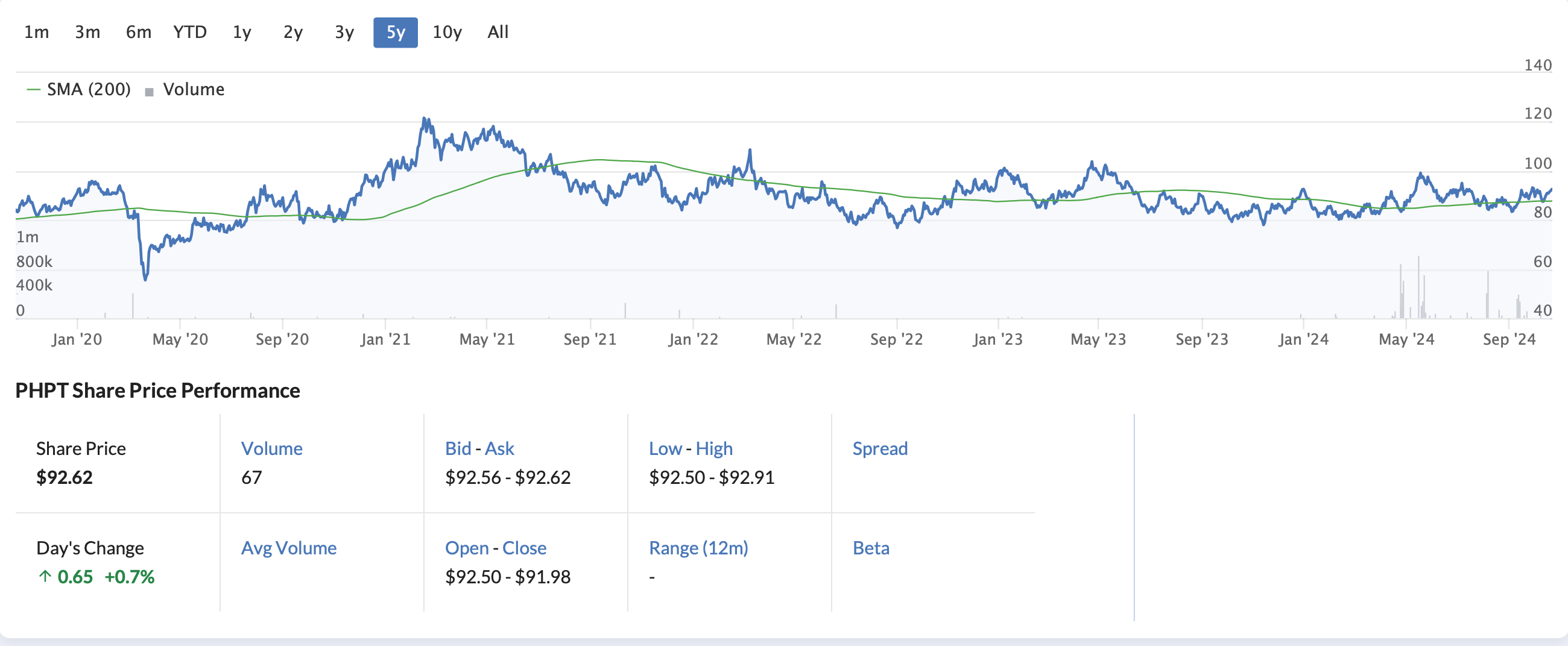1568x646 pixels.
Task: Open the Spread metric link
Action: coord(880,448)
